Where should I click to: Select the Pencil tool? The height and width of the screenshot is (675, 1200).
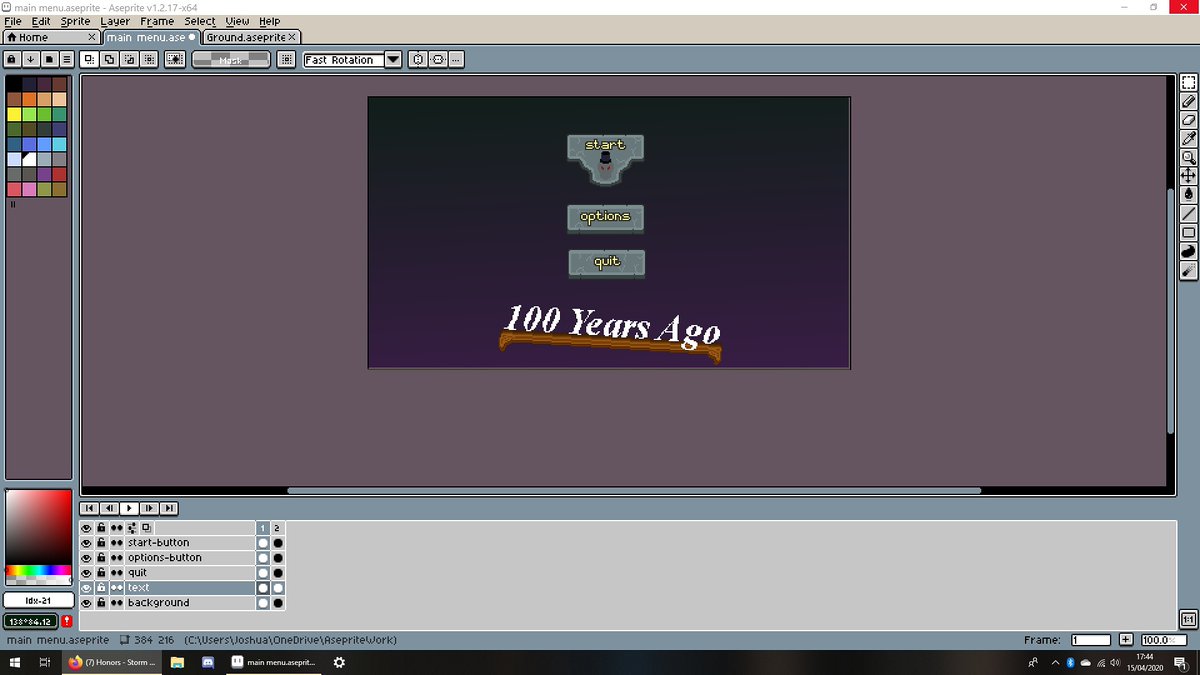click(x=1188, y=102)
